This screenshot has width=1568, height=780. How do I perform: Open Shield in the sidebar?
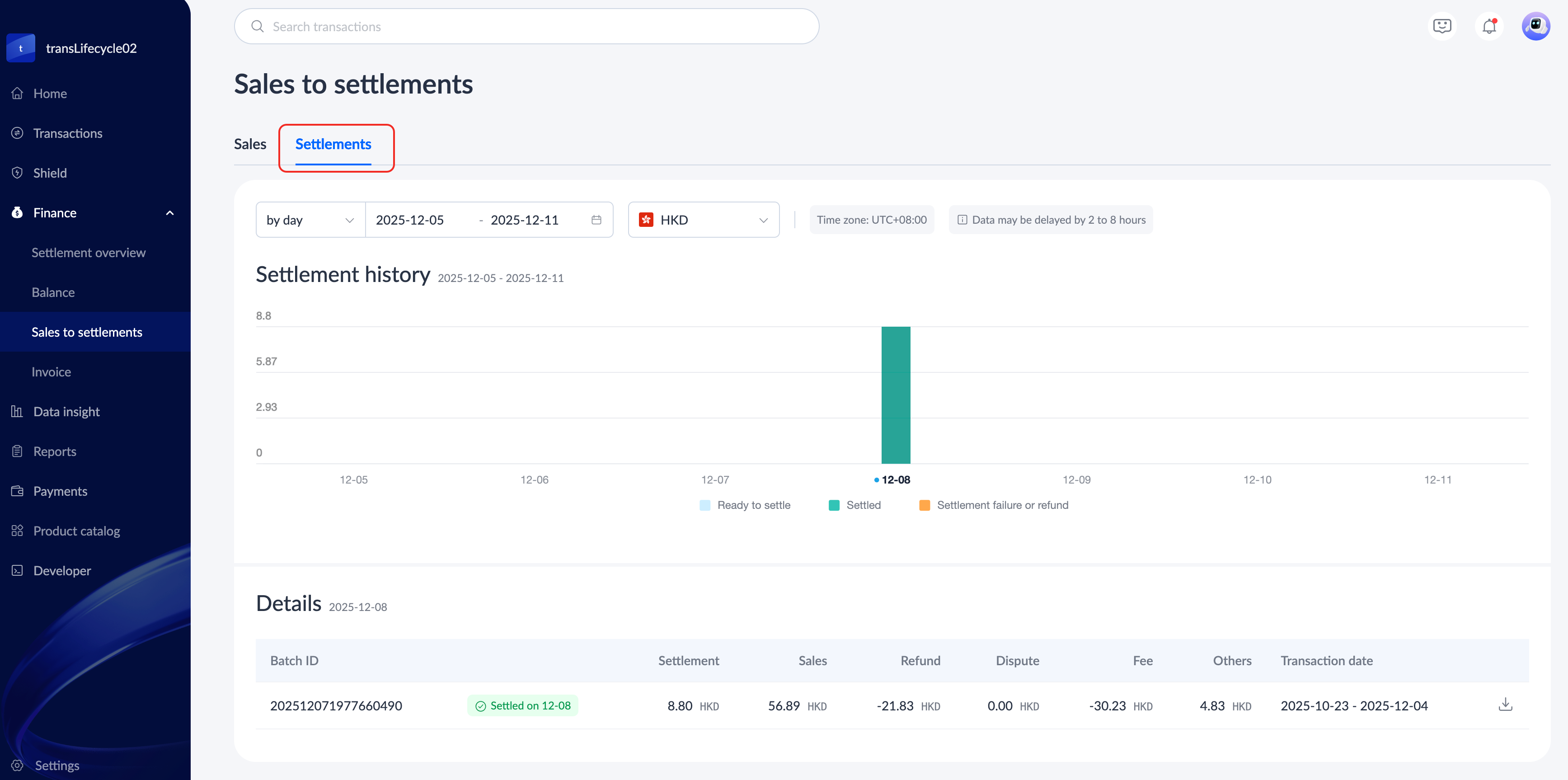tap(50, 173)
